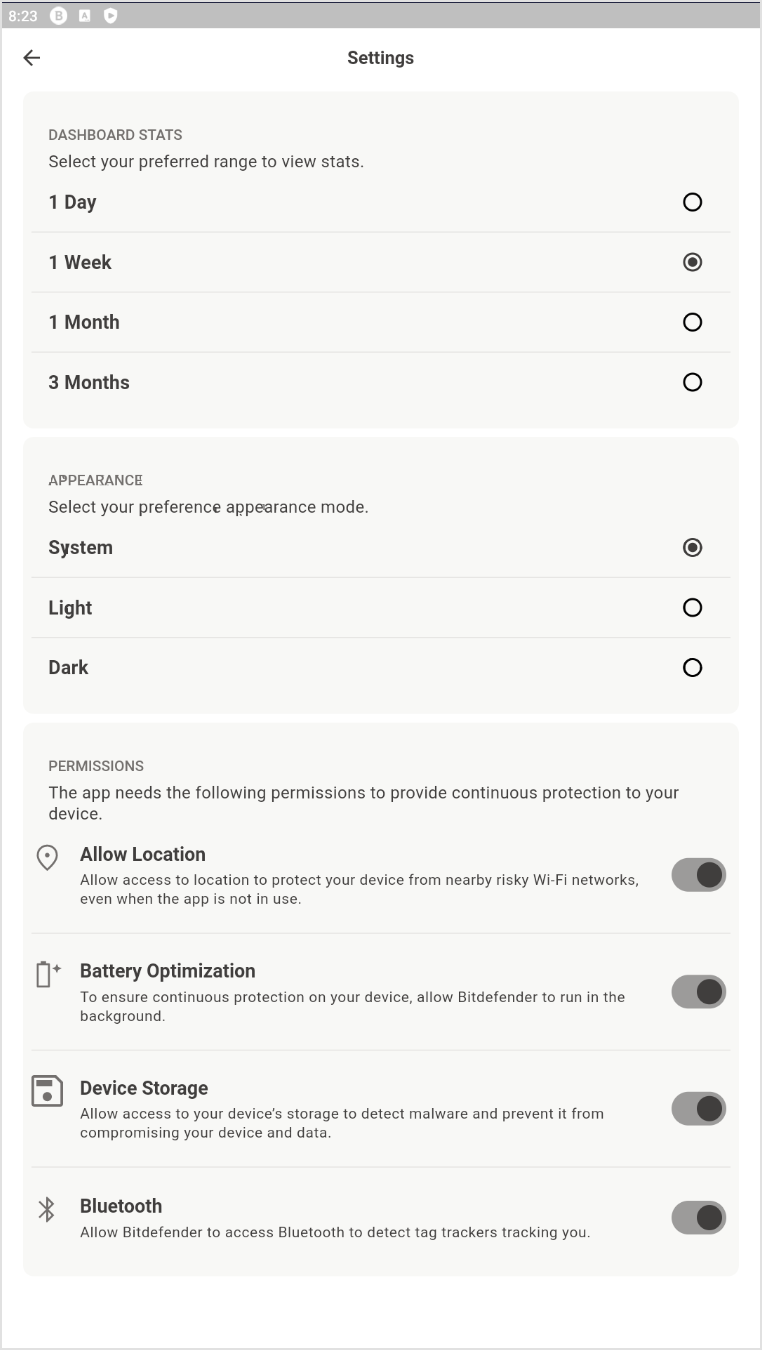This screenshot has height=1350, width=762.
Task: Toggle the Device Storage permission off
Action: tap(698, 1108)
